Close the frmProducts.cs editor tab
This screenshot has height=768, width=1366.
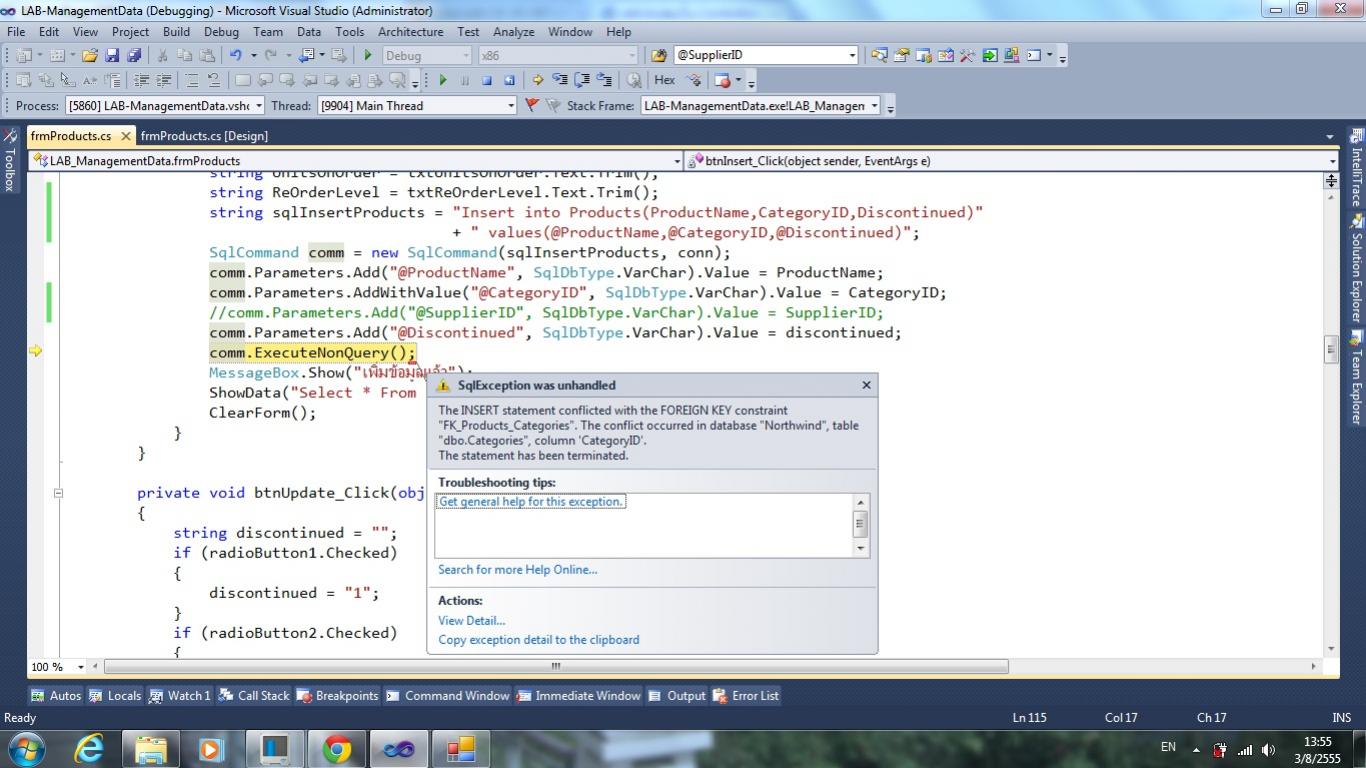point(126,136)
